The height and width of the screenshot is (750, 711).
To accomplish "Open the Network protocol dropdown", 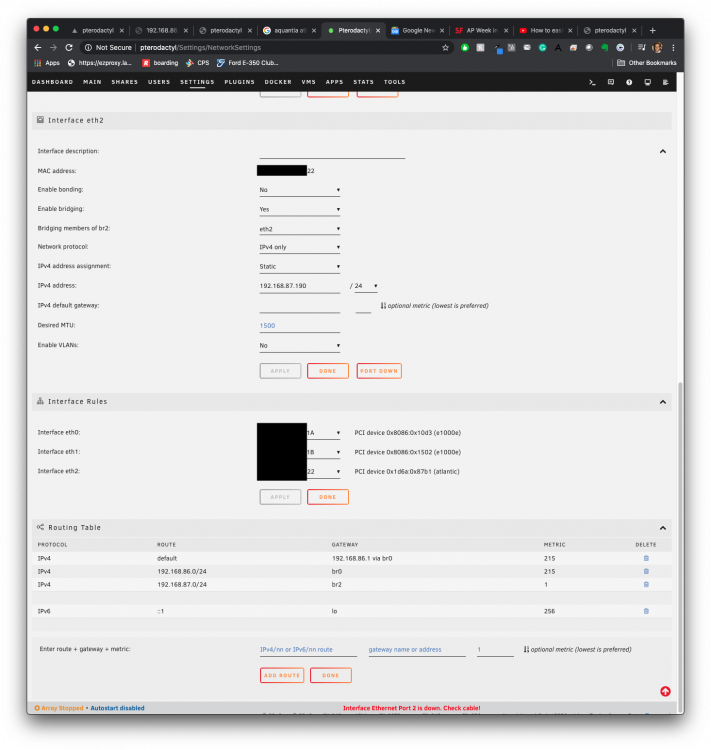I will [x=300, y=247].
